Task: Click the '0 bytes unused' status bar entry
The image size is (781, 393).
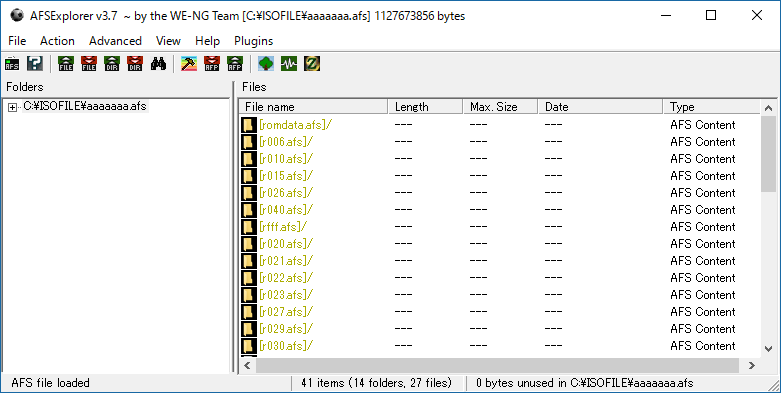Action: pyautogui.click(x=584, y=383)
